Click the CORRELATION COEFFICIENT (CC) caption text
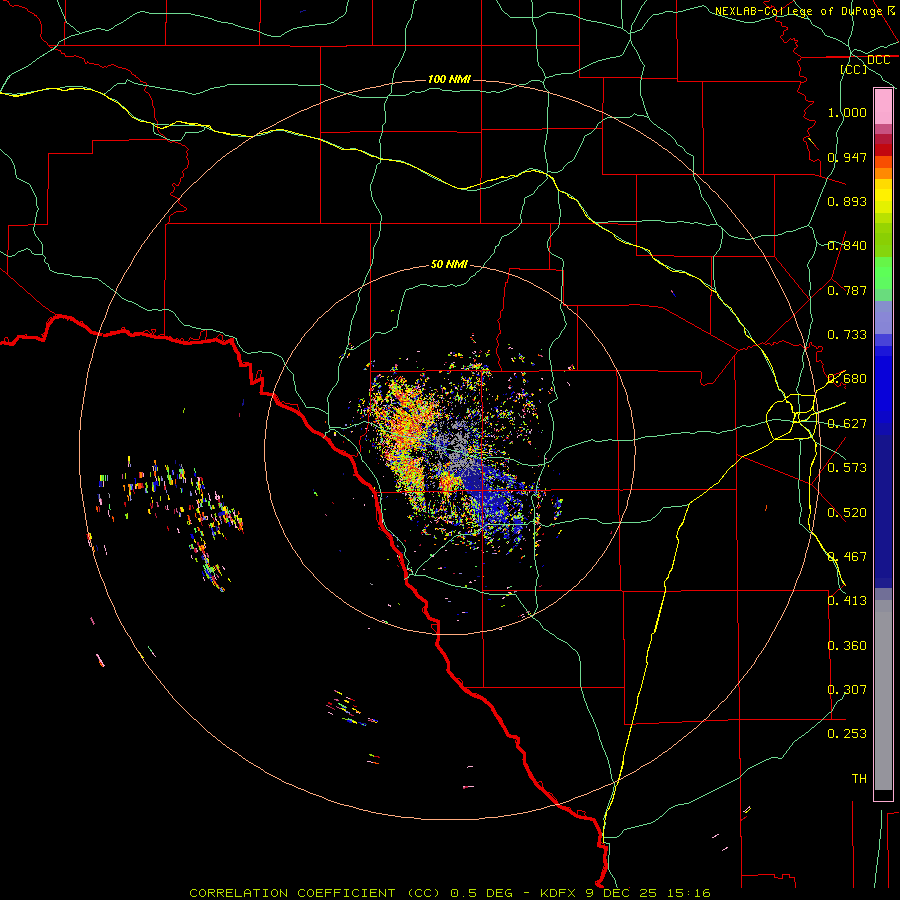The width and height of the screenshot is (900, 900). 315,893
